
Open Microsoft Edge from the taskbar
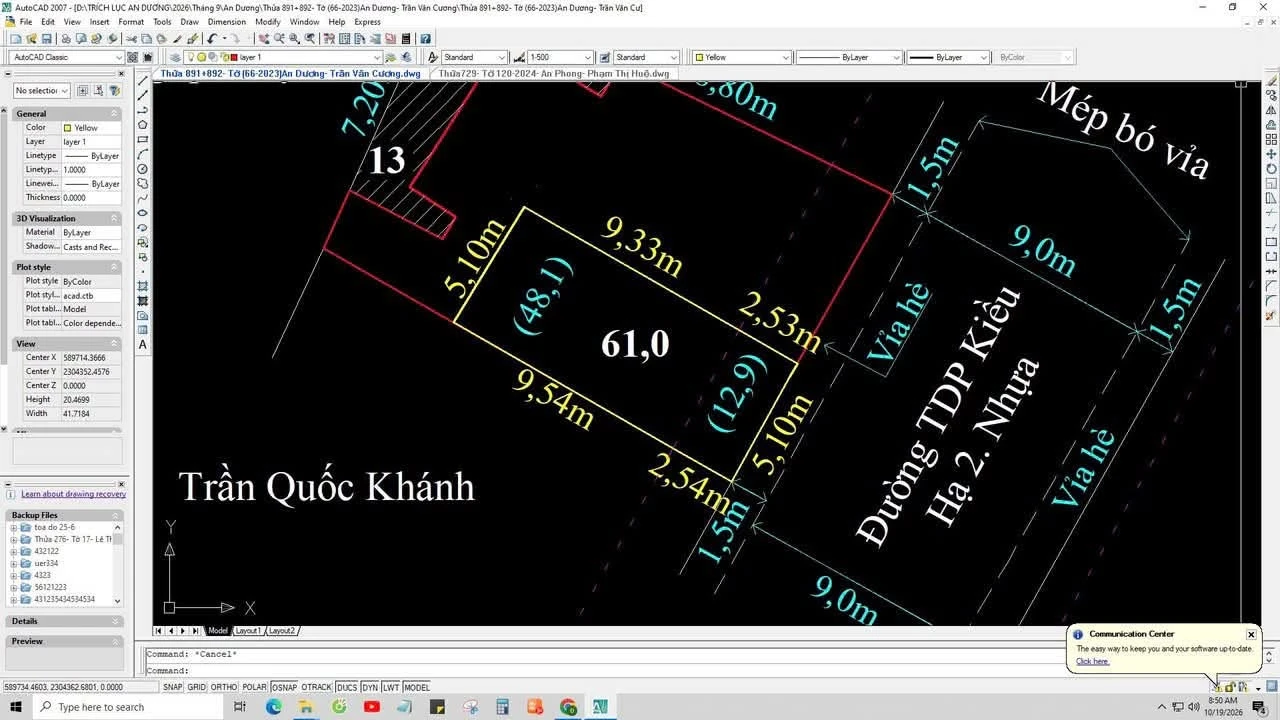click(x=274, y=707)
